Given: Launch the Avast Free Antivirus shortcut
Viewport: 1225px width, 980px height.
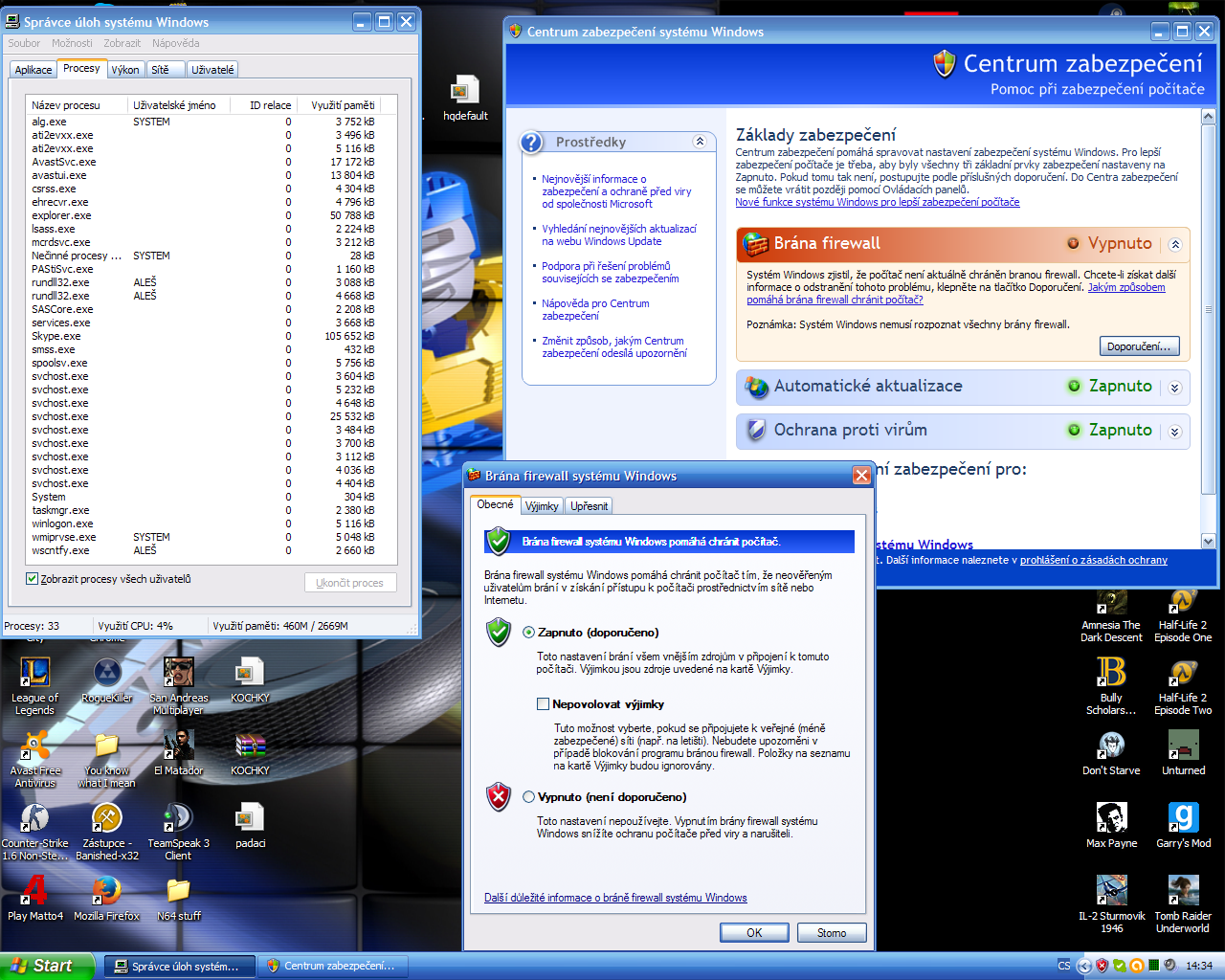Looking at the screenshot, I should (35, 746).
